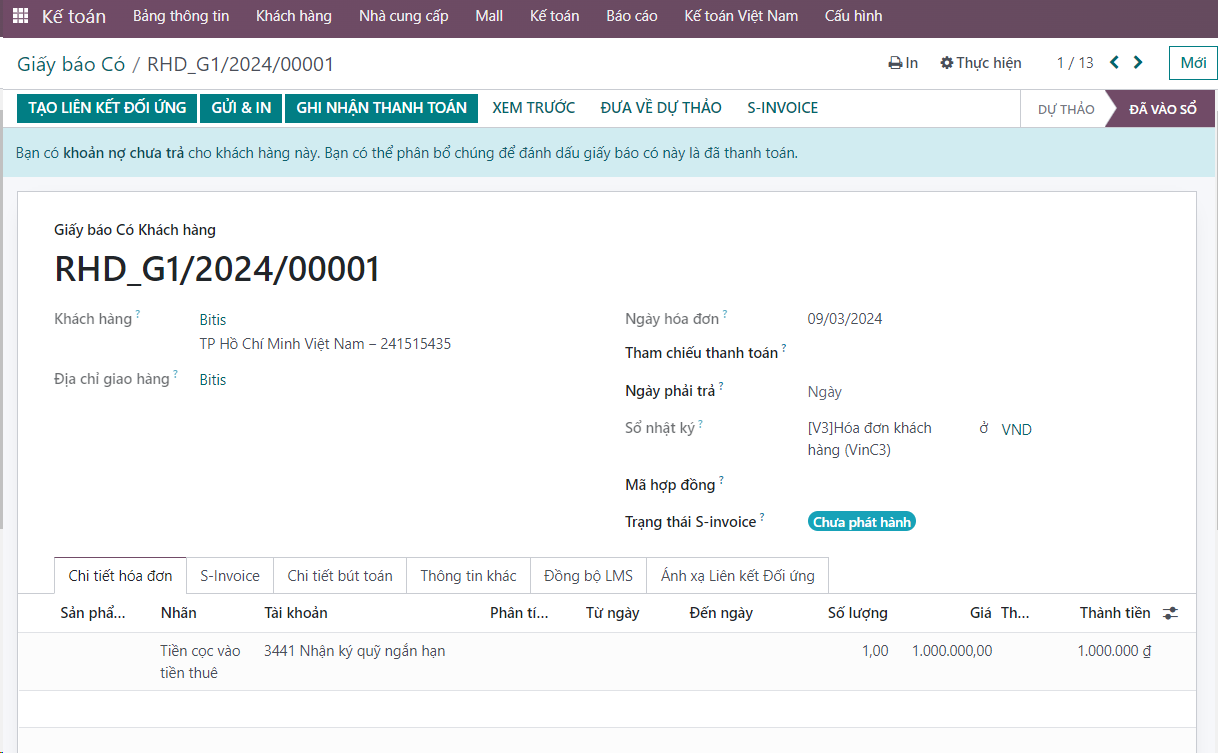Image resolution: width=1218 pixels, height=753 pixels.
Task: Click TẠO LIÊN KẾT ĐỐI ỨNG button
Action: pos(107,108)
